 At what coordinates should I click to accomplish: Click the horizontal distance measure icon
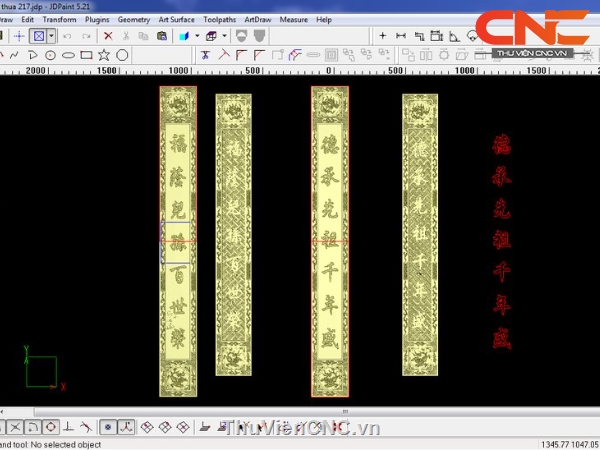click(401, 36)
